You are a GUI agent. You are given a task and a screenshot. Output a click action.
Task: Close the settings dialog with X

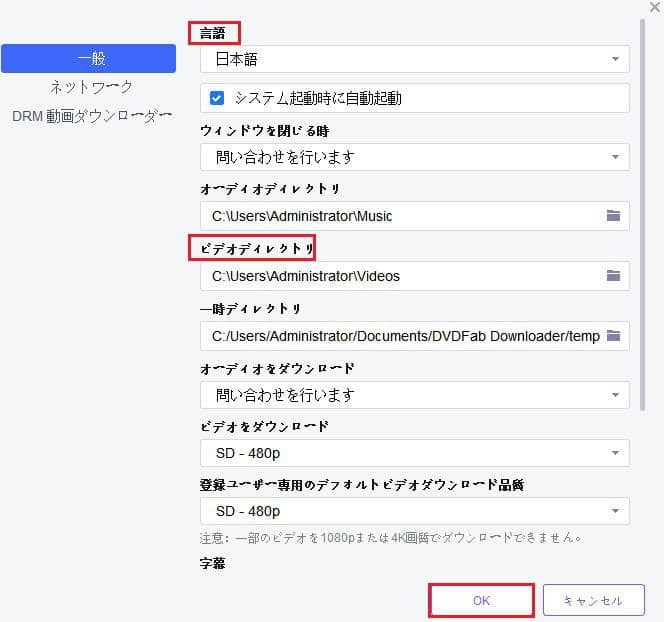(653, 7)
